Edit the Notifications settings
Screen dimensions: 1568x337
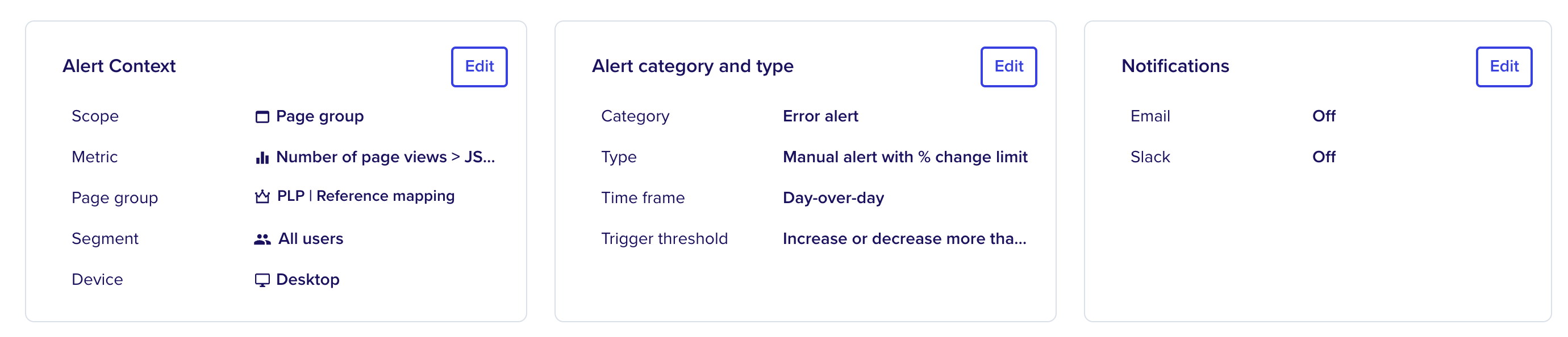1503,66
